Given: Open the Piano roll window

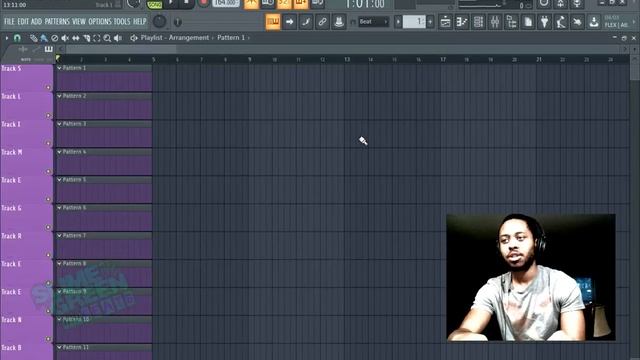Looking at the screenshot, I should coord(462,22).
